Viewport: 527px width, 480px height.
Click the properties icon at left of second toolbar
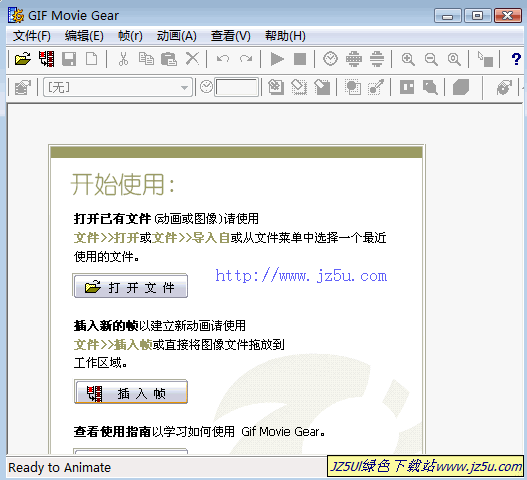(x=23, y=88)
